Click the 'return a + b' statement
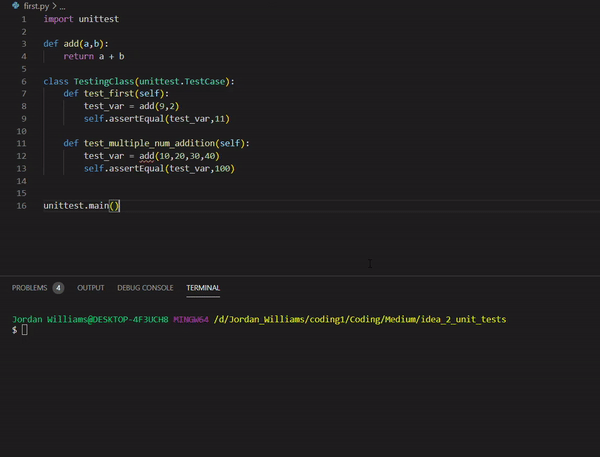The height and width of the screenshot is (457, 600). pos(94,56)
